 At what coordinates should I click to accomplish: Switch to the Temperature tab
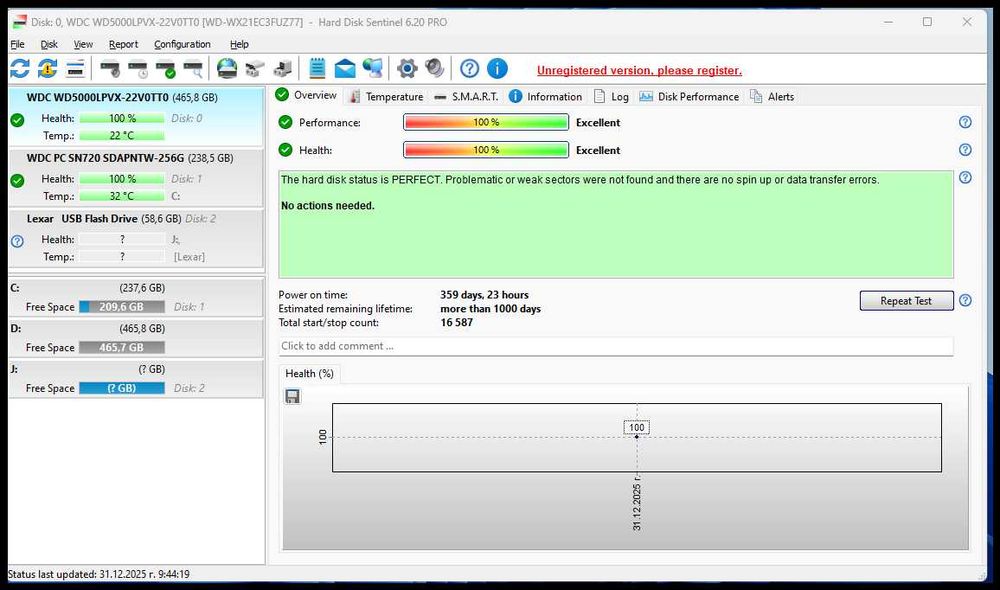coord(386,96)
